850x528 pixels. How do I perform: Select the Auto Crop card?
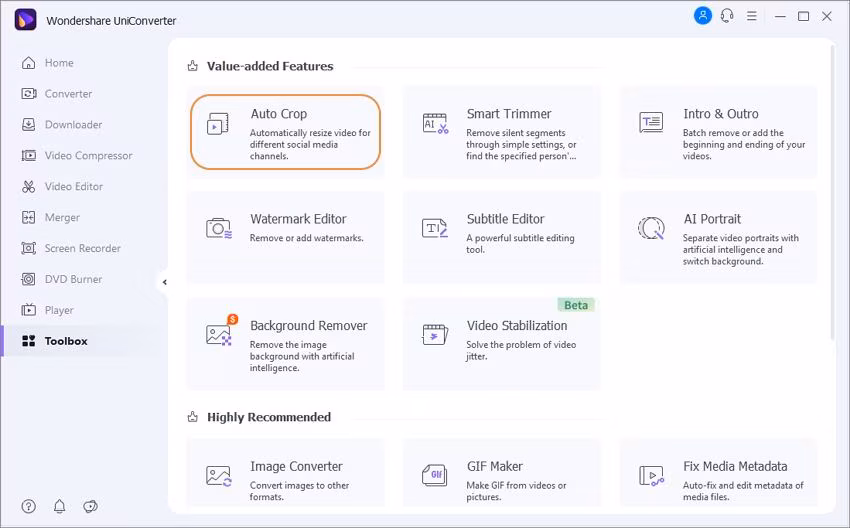click(285, 132)
